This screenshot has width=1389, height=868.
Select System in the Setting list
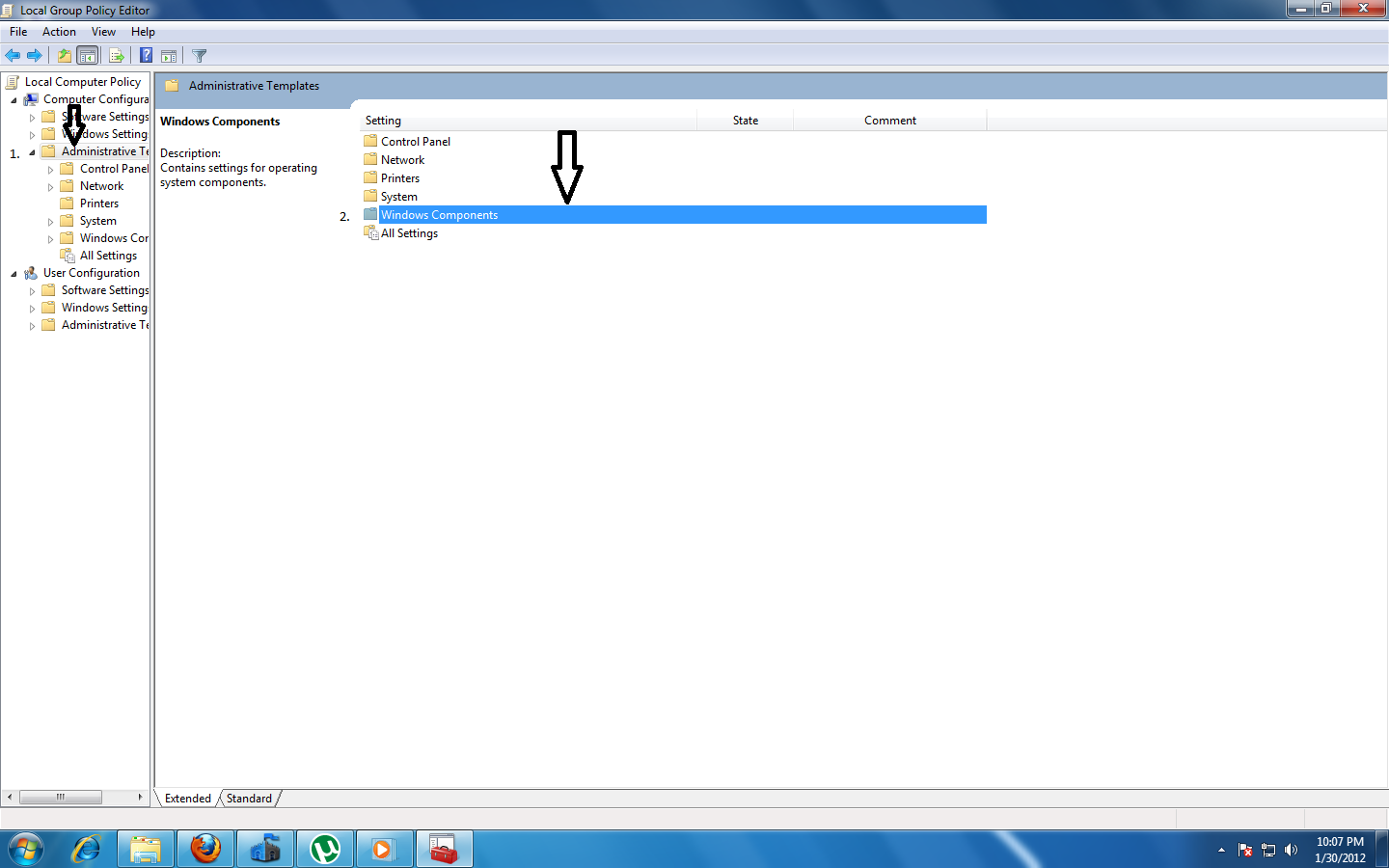coord(399,197)
